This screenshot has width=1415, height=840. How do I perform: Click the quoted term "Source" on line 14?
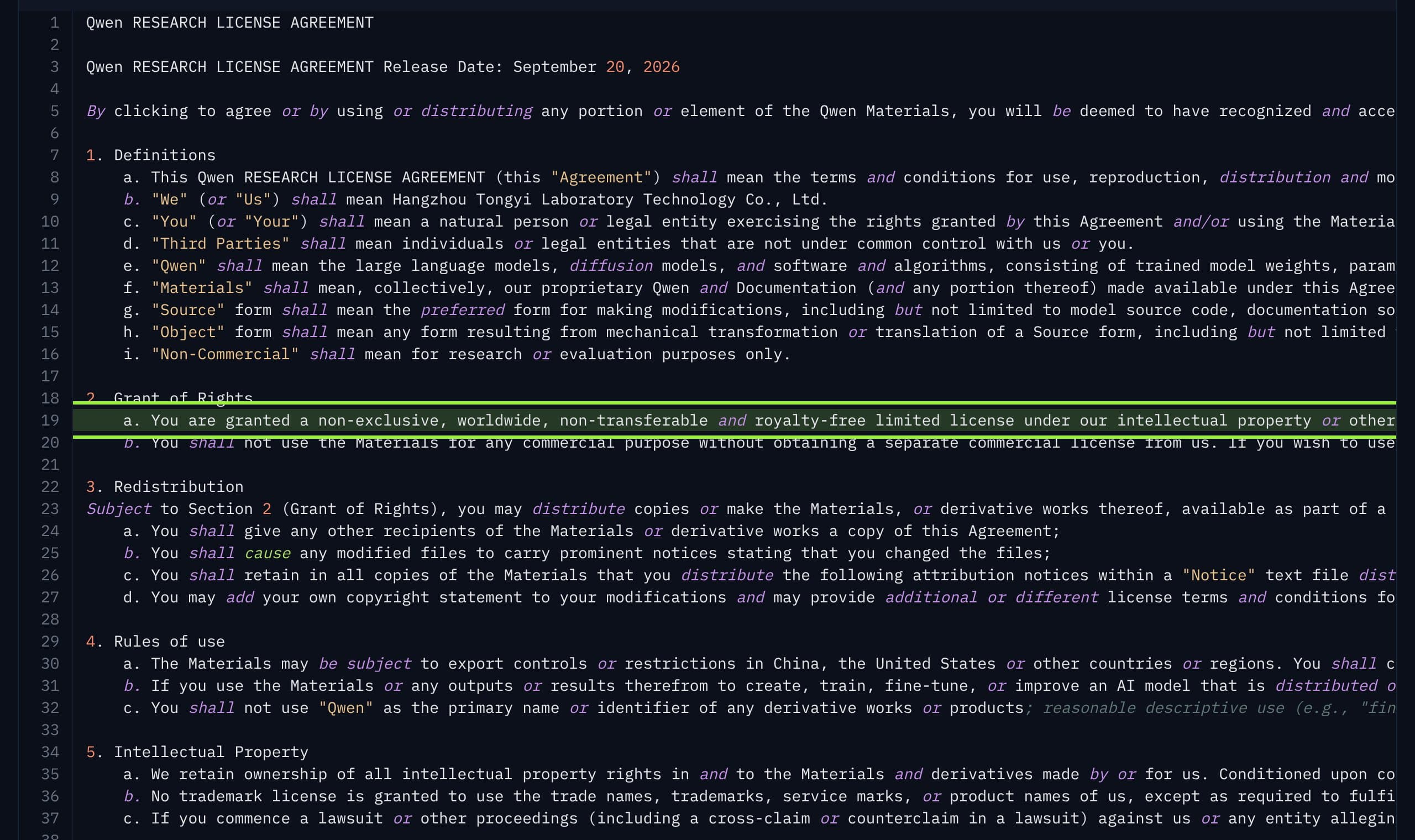[x=188, y=309]
